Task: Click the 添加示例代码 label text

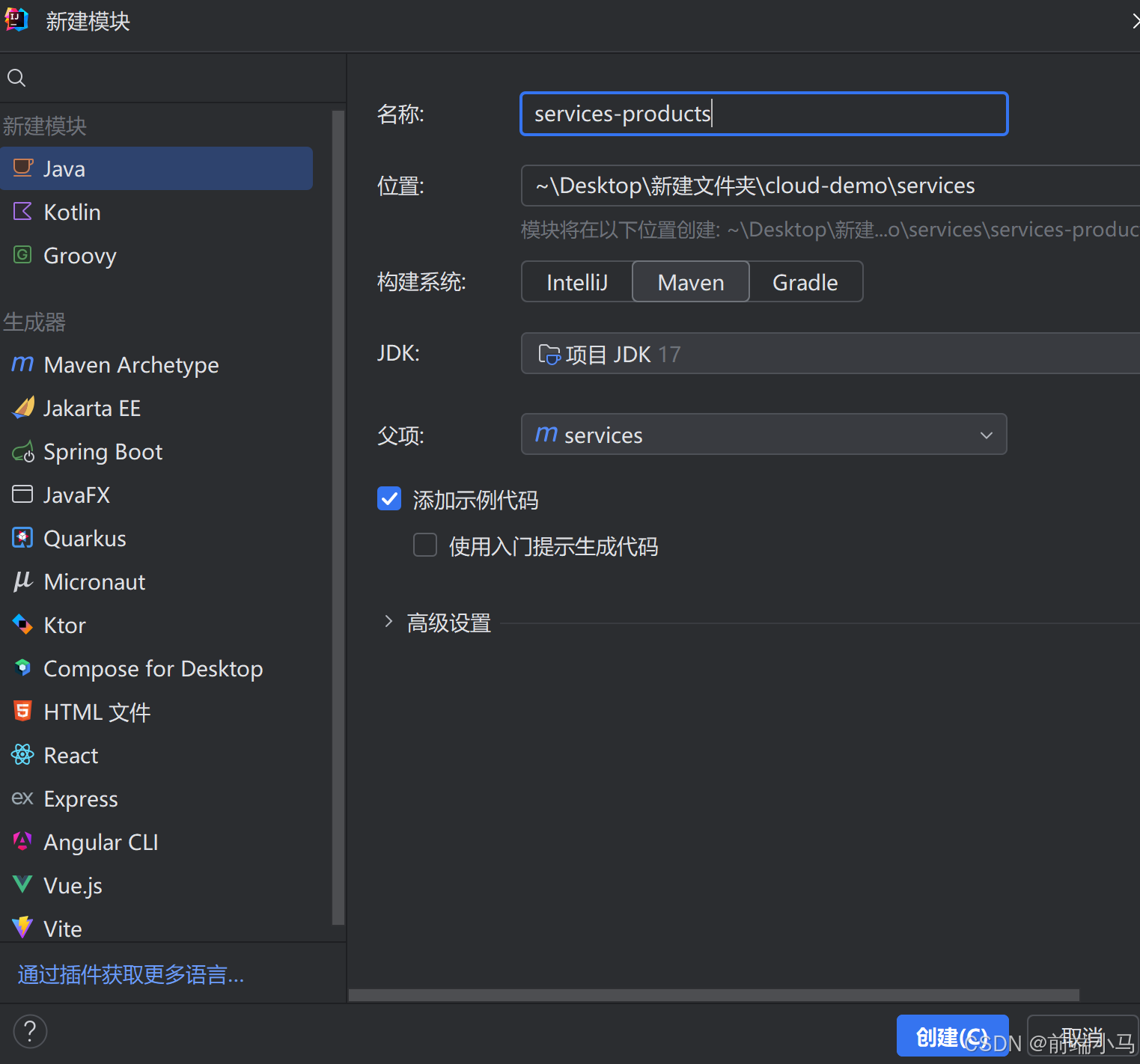Action: [x=475, y=500]
